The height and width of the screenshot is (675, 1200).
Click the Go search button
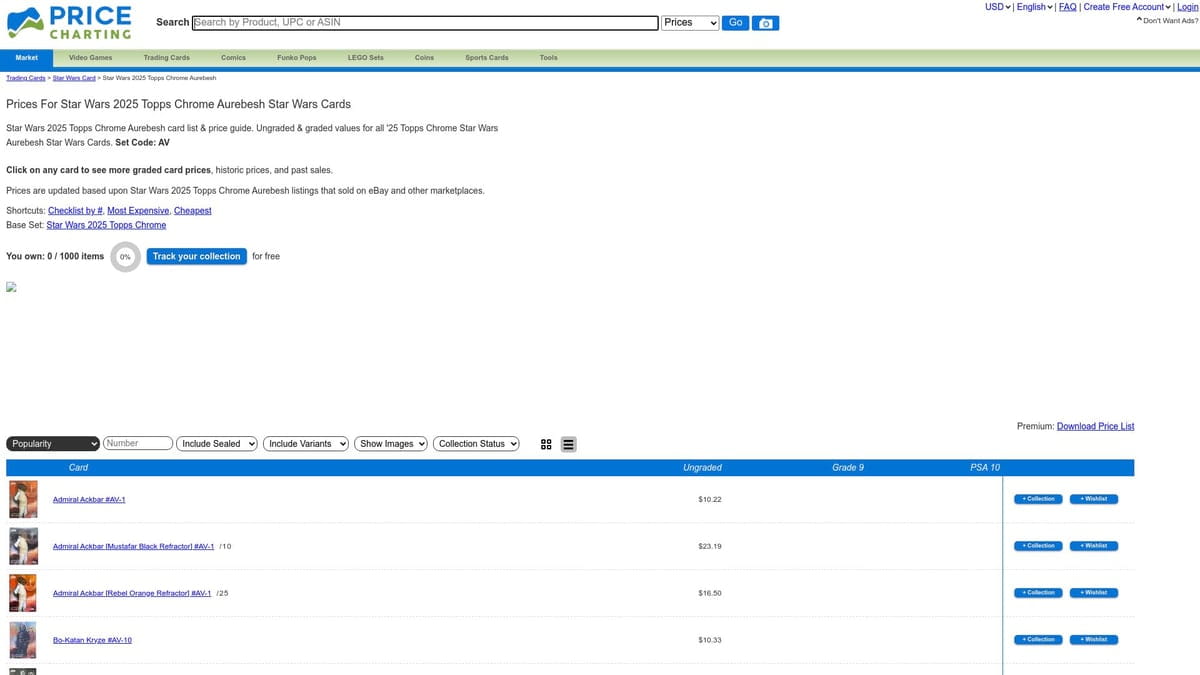pyautogui.click(x=735, y=23)
